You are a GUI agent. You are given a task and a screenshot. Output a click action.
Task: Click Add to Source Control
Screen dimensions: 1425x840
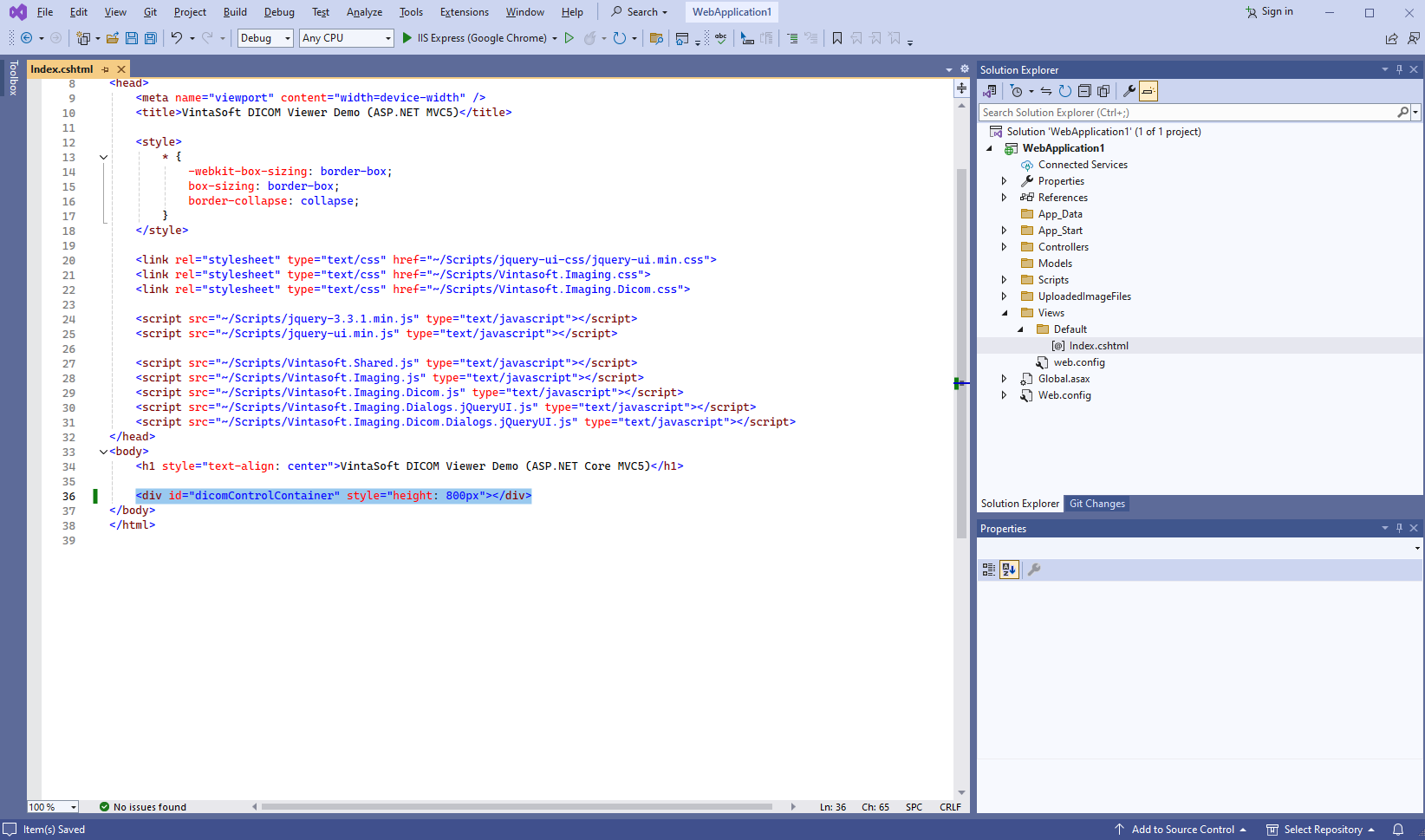click(1182, 830)
